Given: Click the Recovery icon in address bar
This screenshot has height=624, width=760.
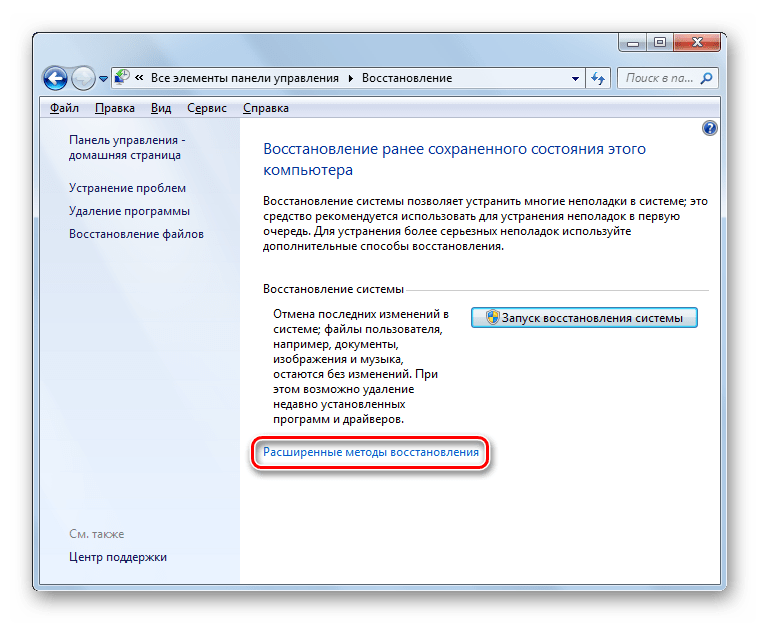Looking at the screenshot, I should click(122, 78).
